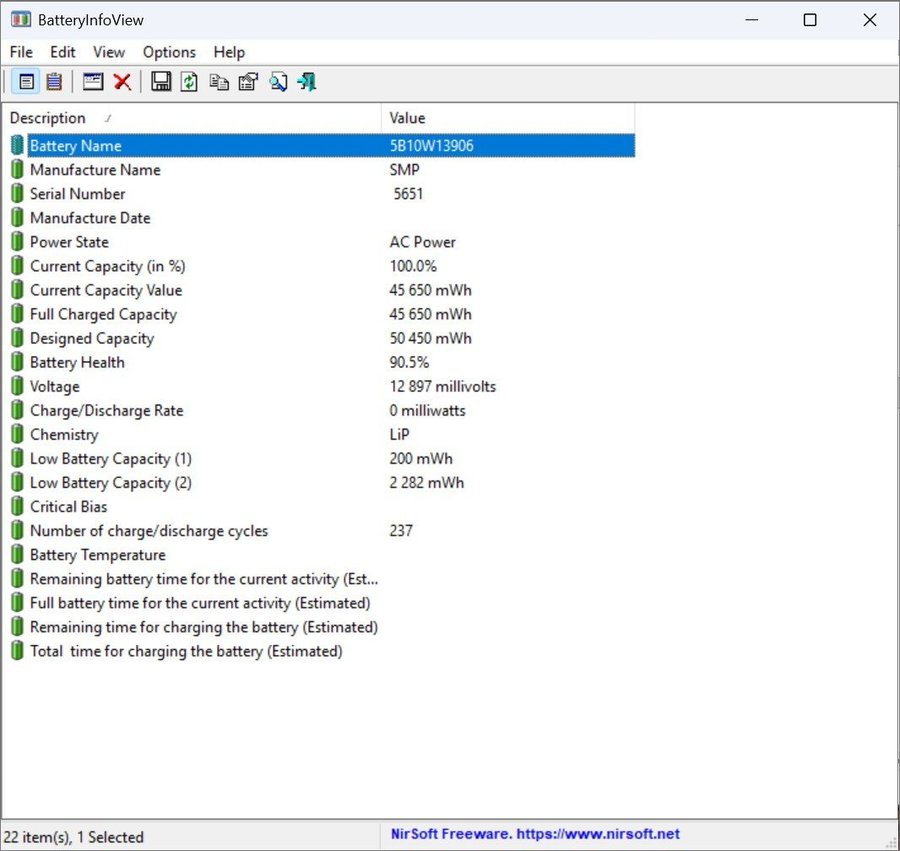The width and height of the screenshot is (900, 851).
Task: Select the Battery Health row
Action: [x=77, y=363]
